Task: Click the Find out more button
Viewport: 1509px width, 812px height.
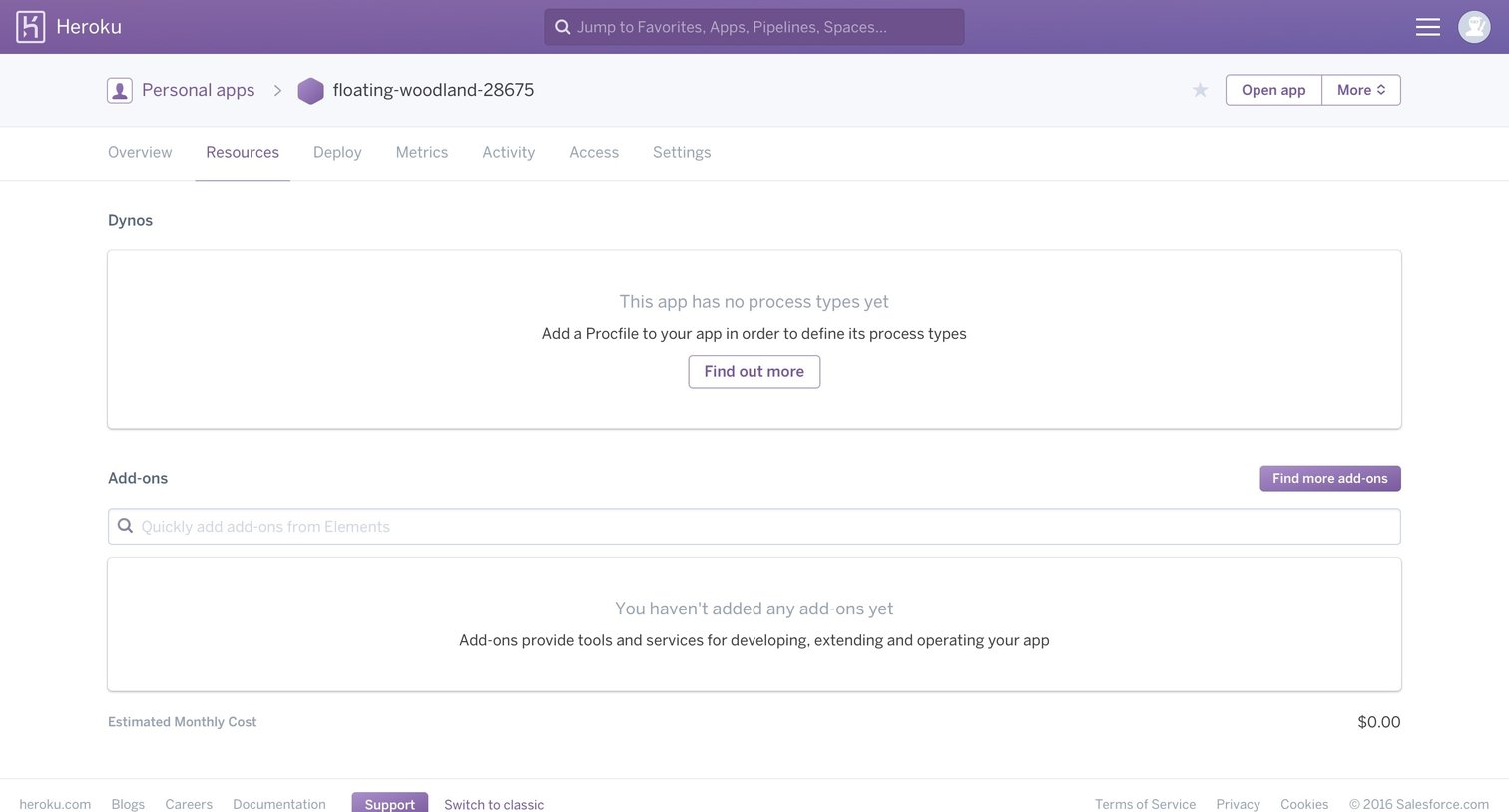Action: (x=754, y=371)
